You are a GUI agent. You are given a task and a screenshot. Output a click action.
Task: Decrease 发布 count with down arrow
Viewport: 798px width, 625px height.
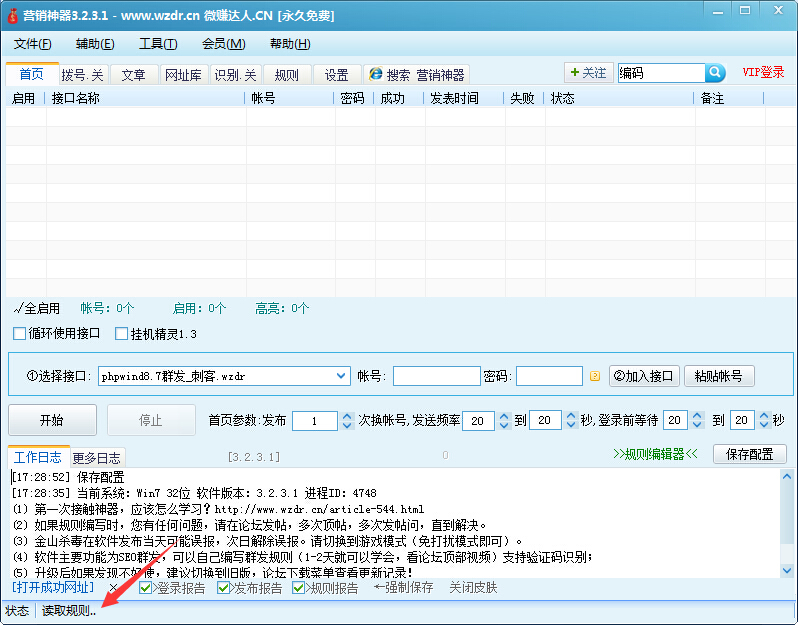347,425
